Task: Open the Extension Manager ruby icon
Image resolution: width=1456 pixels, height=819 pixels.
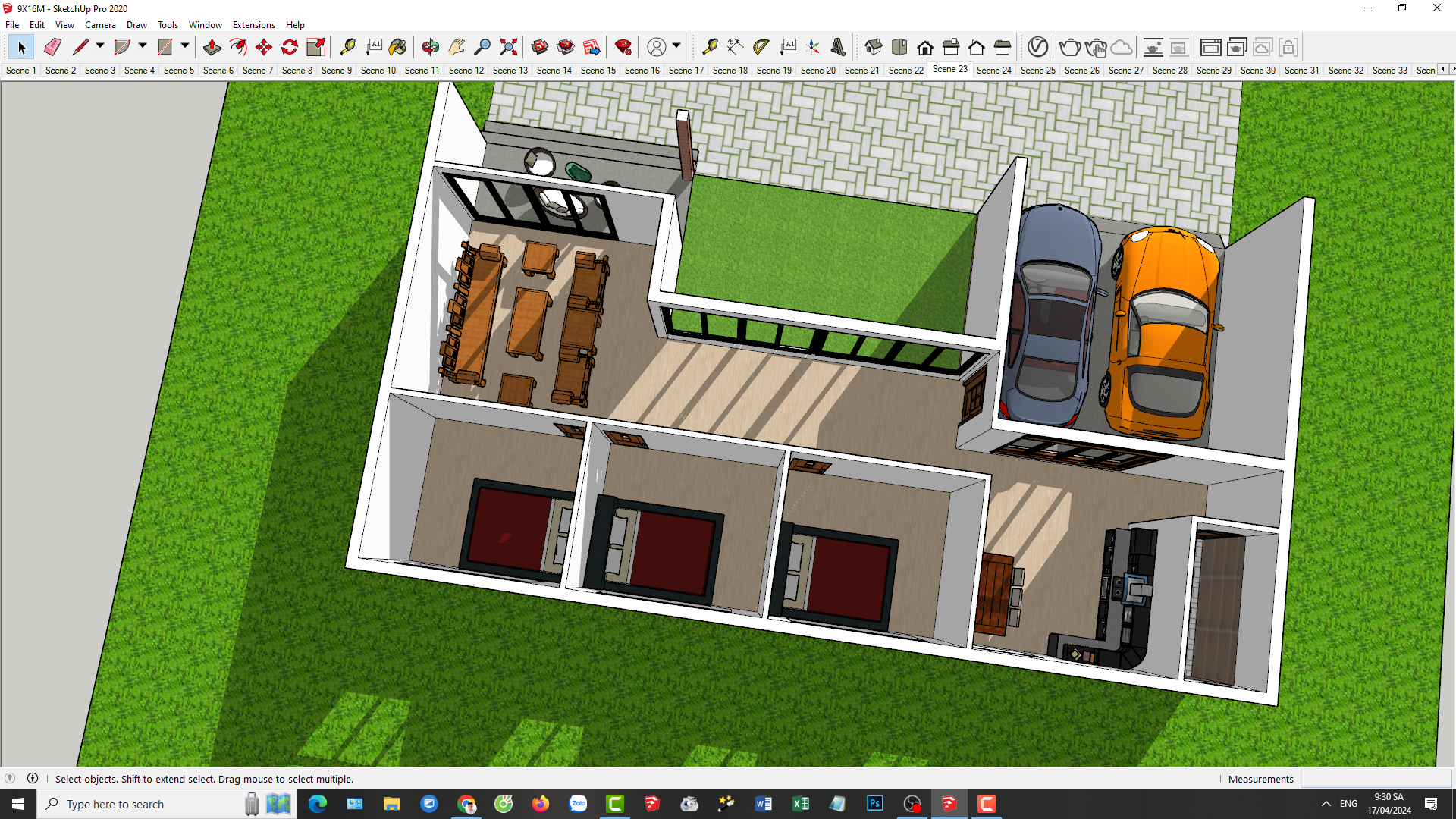Action: pyautogui.click(x=623, y=47)
